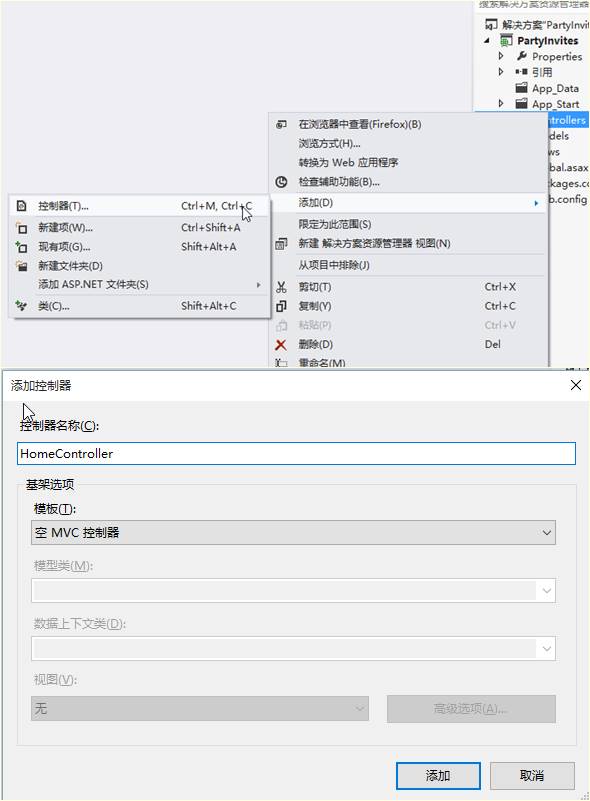Screen dimensions: 590x801
Task: Select the App_Data tree item label
Action: pyautogui.click(x=555, y=88)
